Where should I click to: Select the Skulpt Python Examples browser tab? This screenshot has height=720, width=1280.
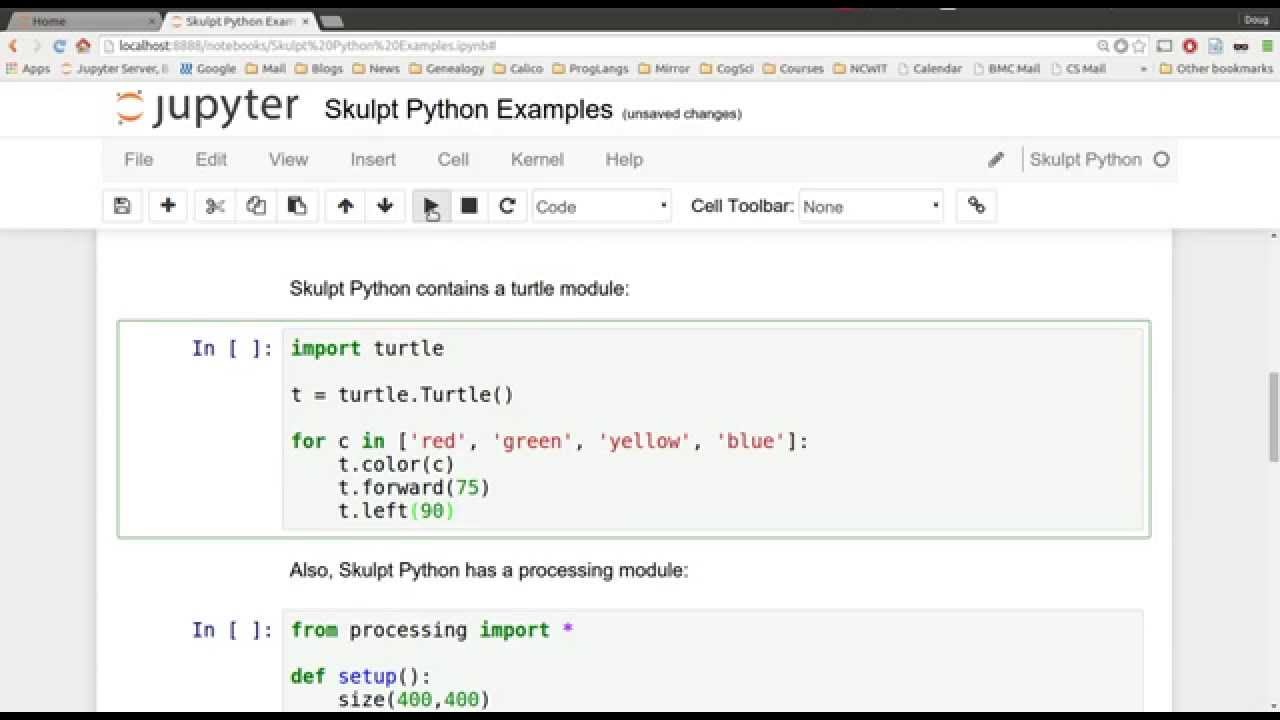240,20
